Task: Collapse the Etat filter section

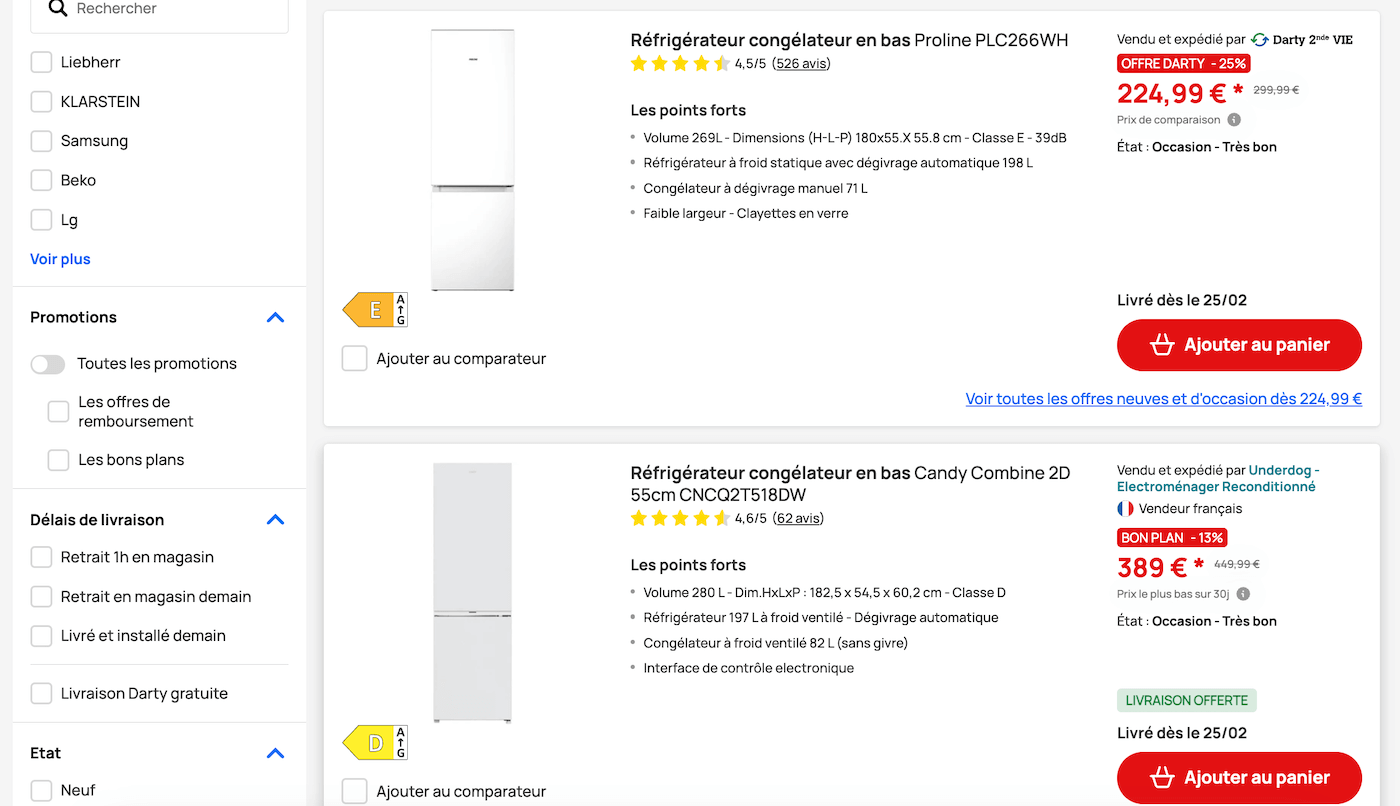Action: 275,753
